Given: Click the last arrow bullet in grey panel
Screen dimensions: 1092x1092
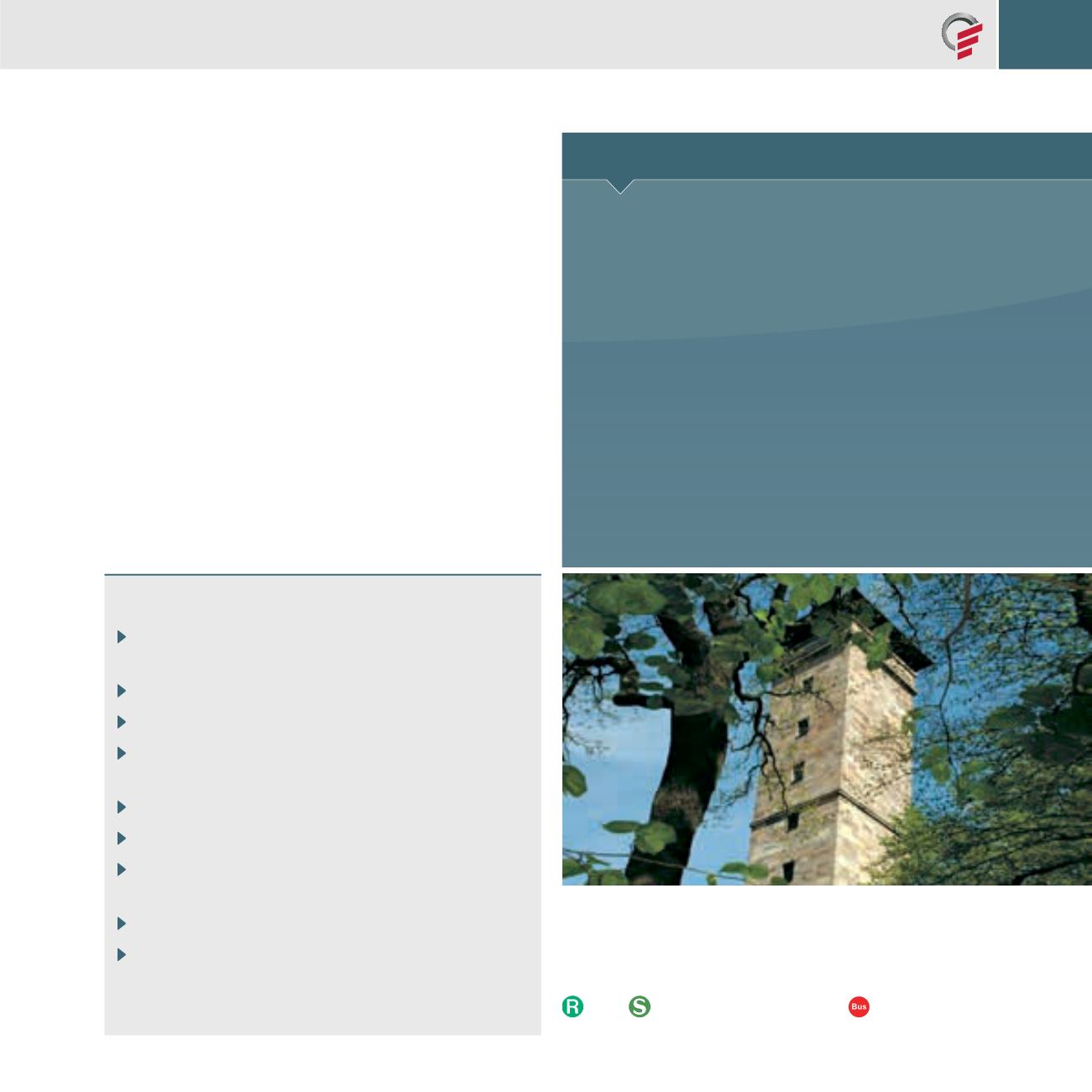Looking at the screenshot, I should (x=121, y=954).
